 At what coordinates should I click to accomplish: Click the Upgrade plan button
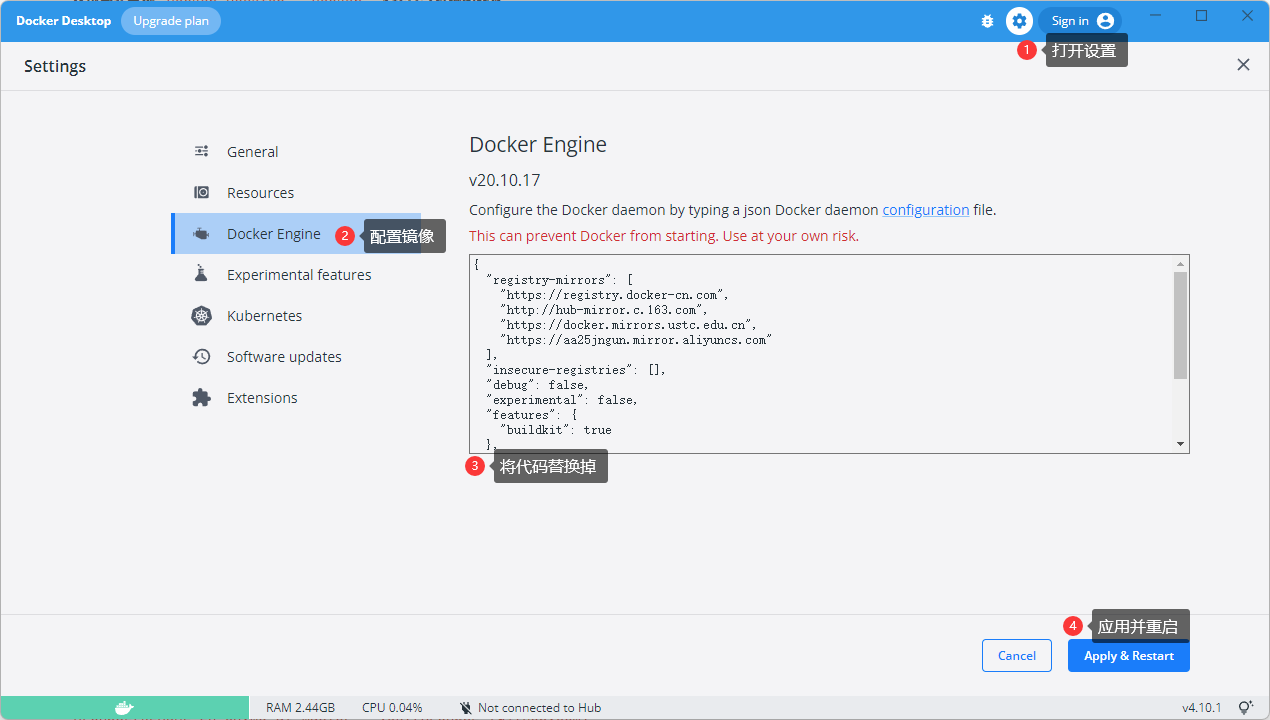point(171,21)
